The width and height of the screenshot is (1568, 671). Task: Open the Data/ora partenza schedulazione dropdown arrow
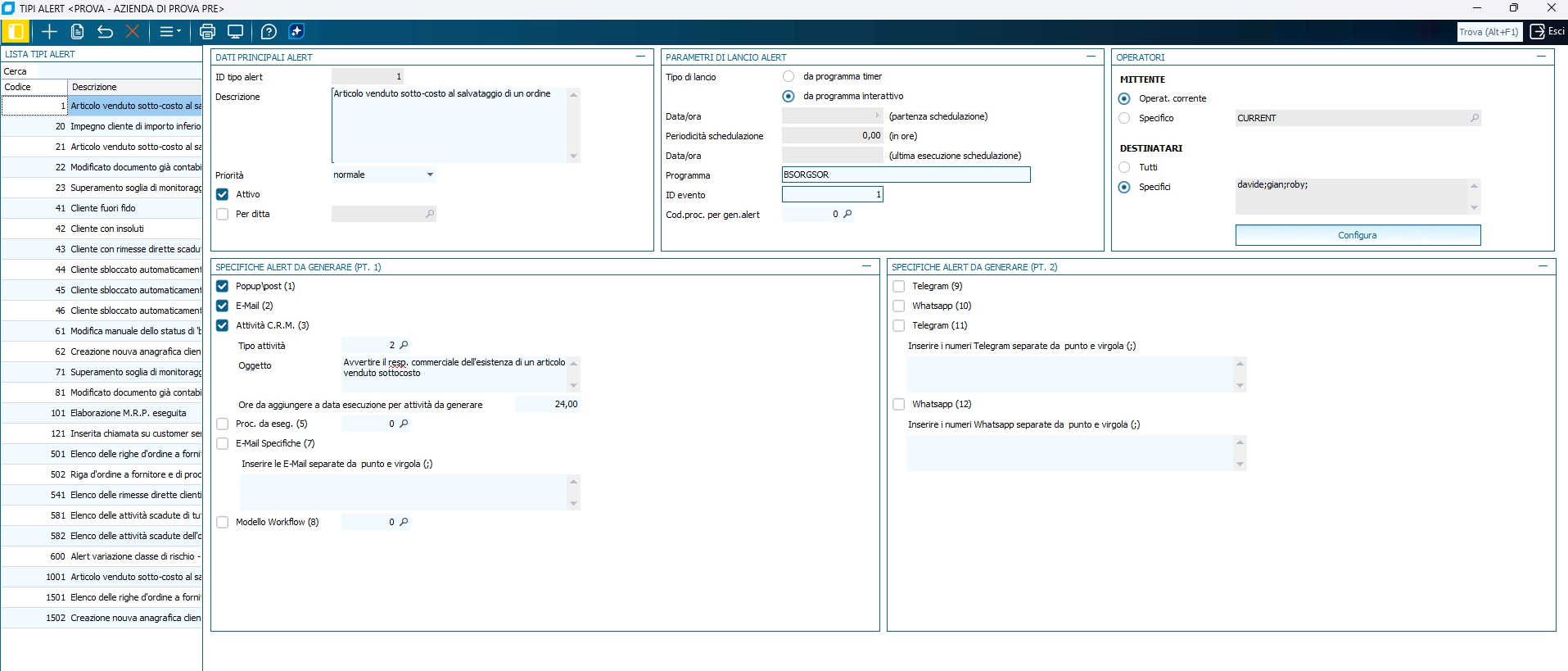[x=878, y=116]
